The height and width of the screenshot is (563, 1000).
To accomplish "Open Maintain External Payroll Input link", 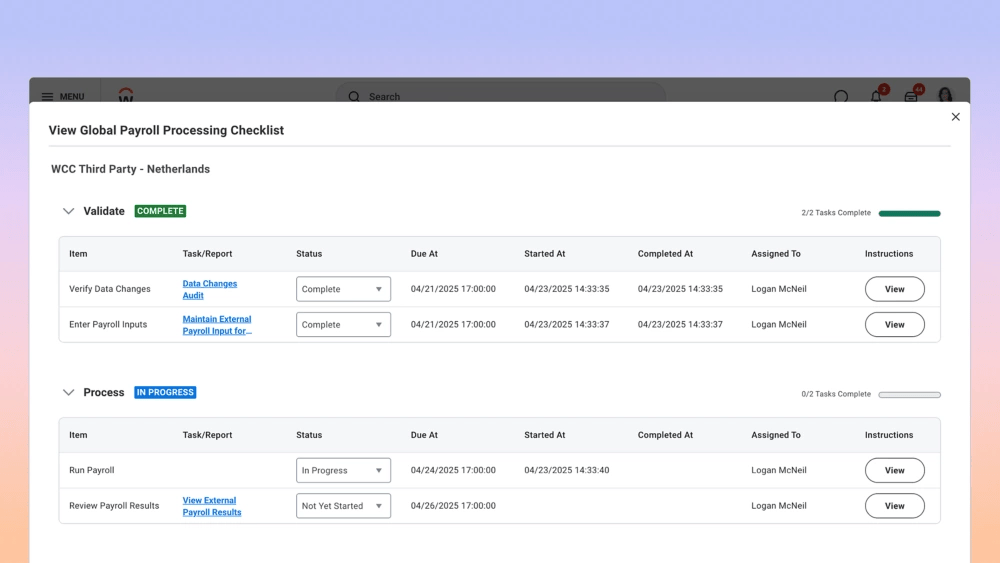I will 217,325.
